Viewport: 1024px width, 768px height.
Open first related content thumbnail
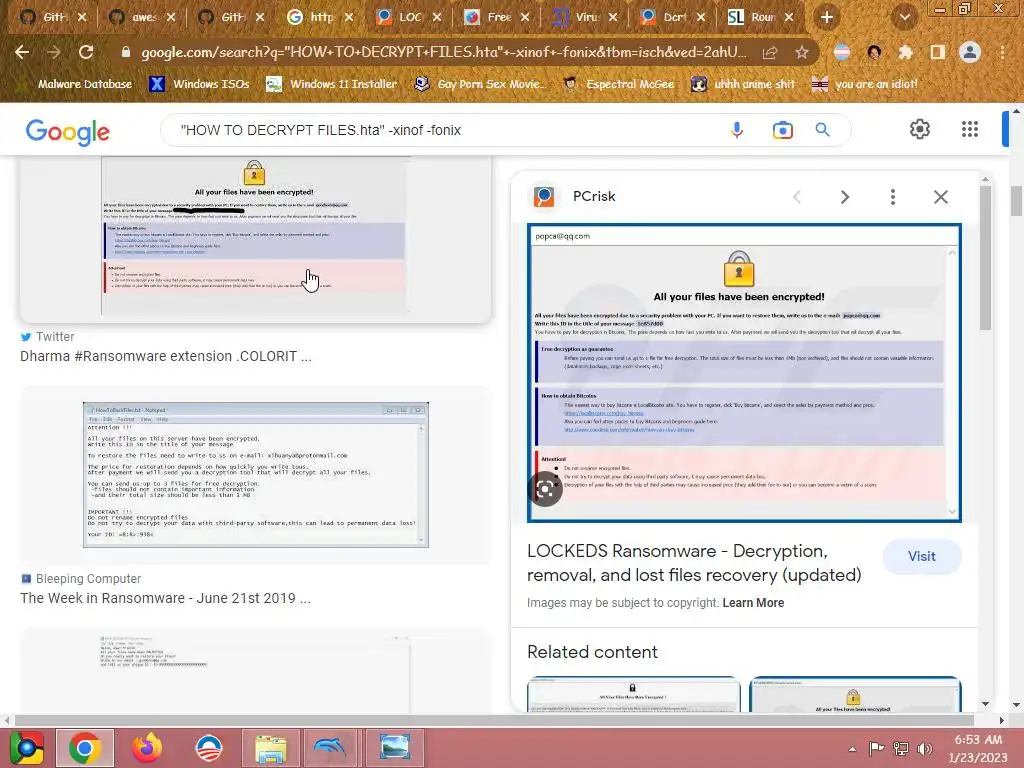pos(633,694)
